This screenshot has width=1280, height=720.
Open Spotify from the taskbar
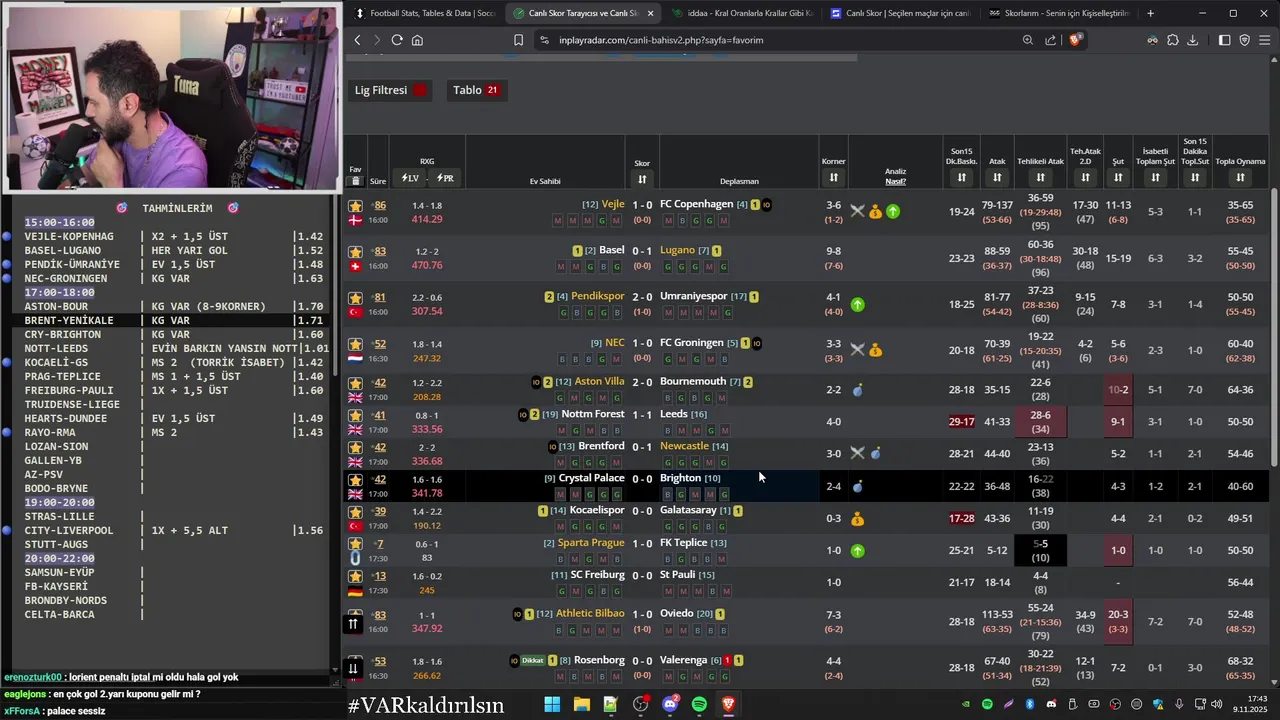click(x=699, y=704)
